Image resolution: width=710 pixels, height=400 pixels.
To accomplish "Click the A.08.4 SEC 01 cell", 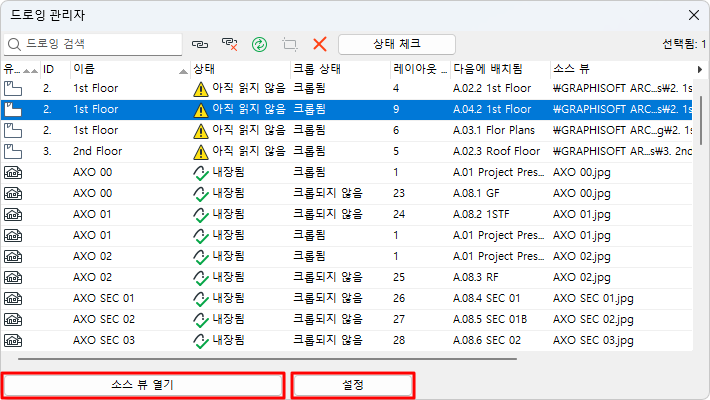I will (486, 299).
